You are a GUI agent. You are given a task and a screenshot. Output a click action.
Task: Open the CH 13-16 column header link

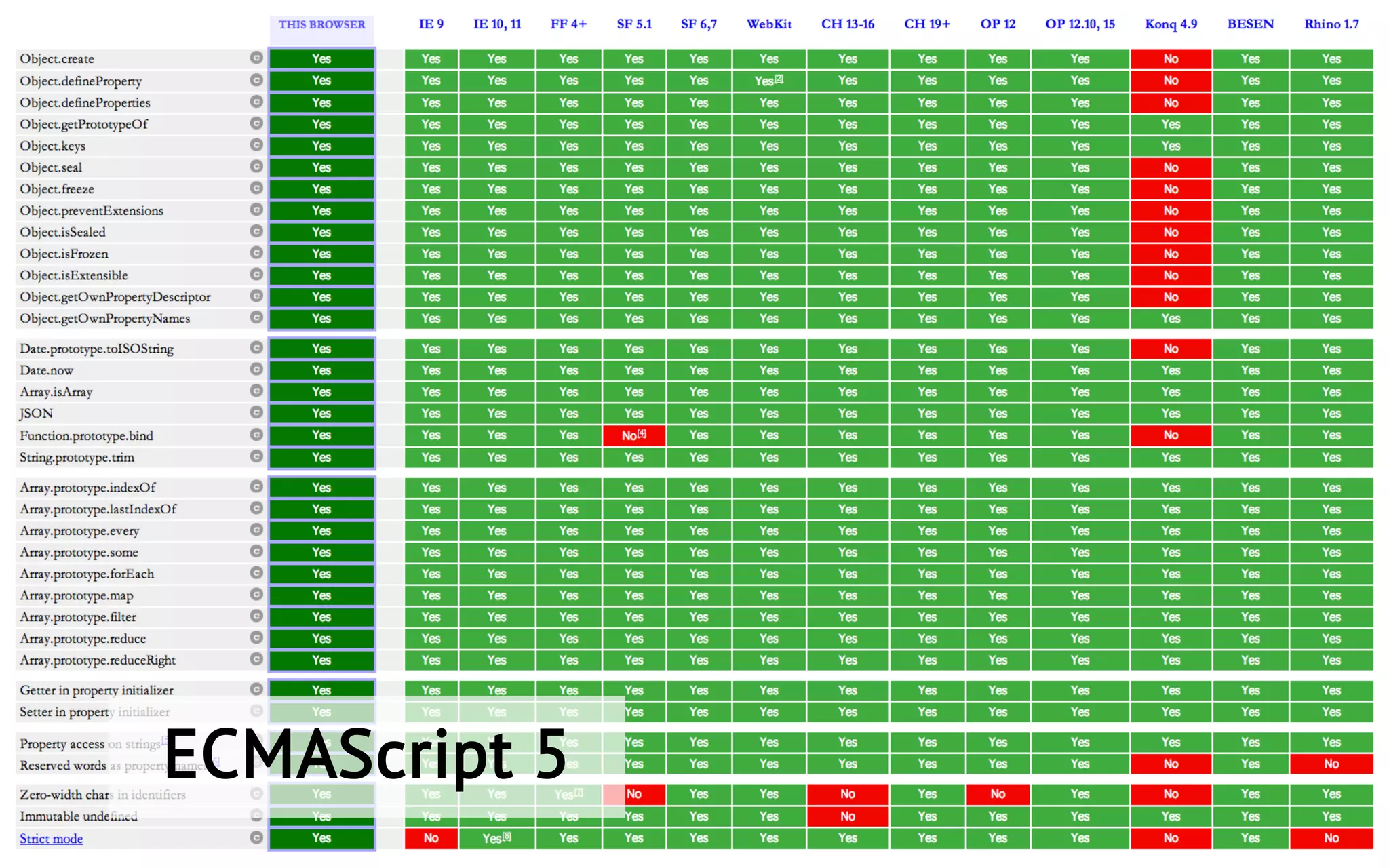[848, 24]
